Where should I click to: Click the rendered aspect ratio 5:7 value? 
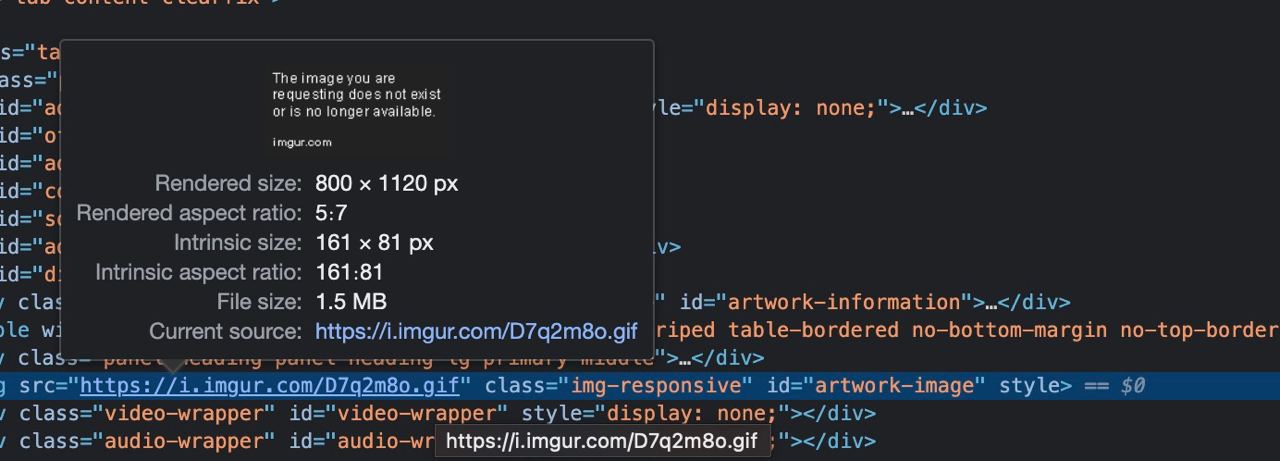pos(331,212)
